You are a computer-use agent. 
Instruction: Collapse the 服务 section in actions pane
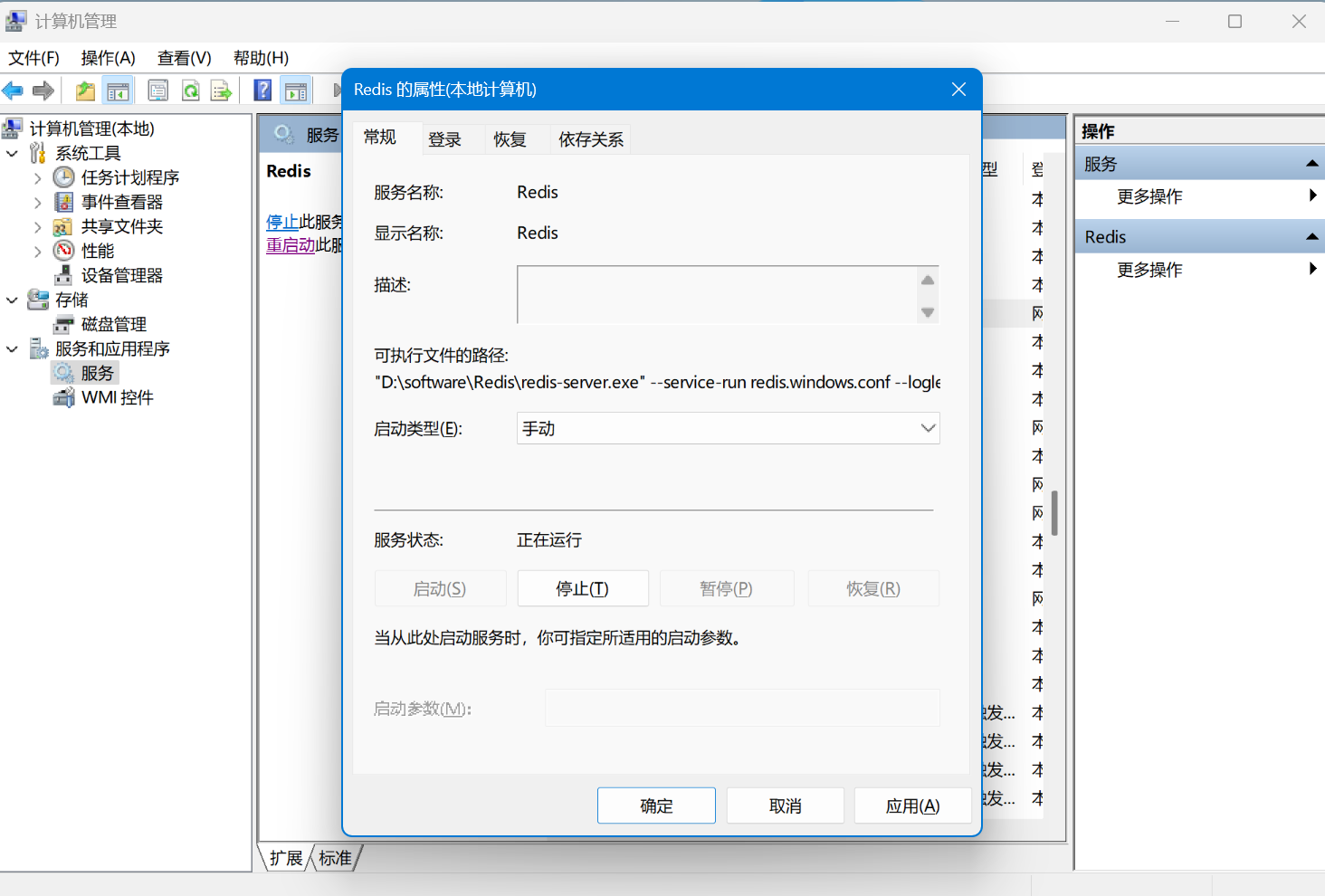tap(1311, 164)
